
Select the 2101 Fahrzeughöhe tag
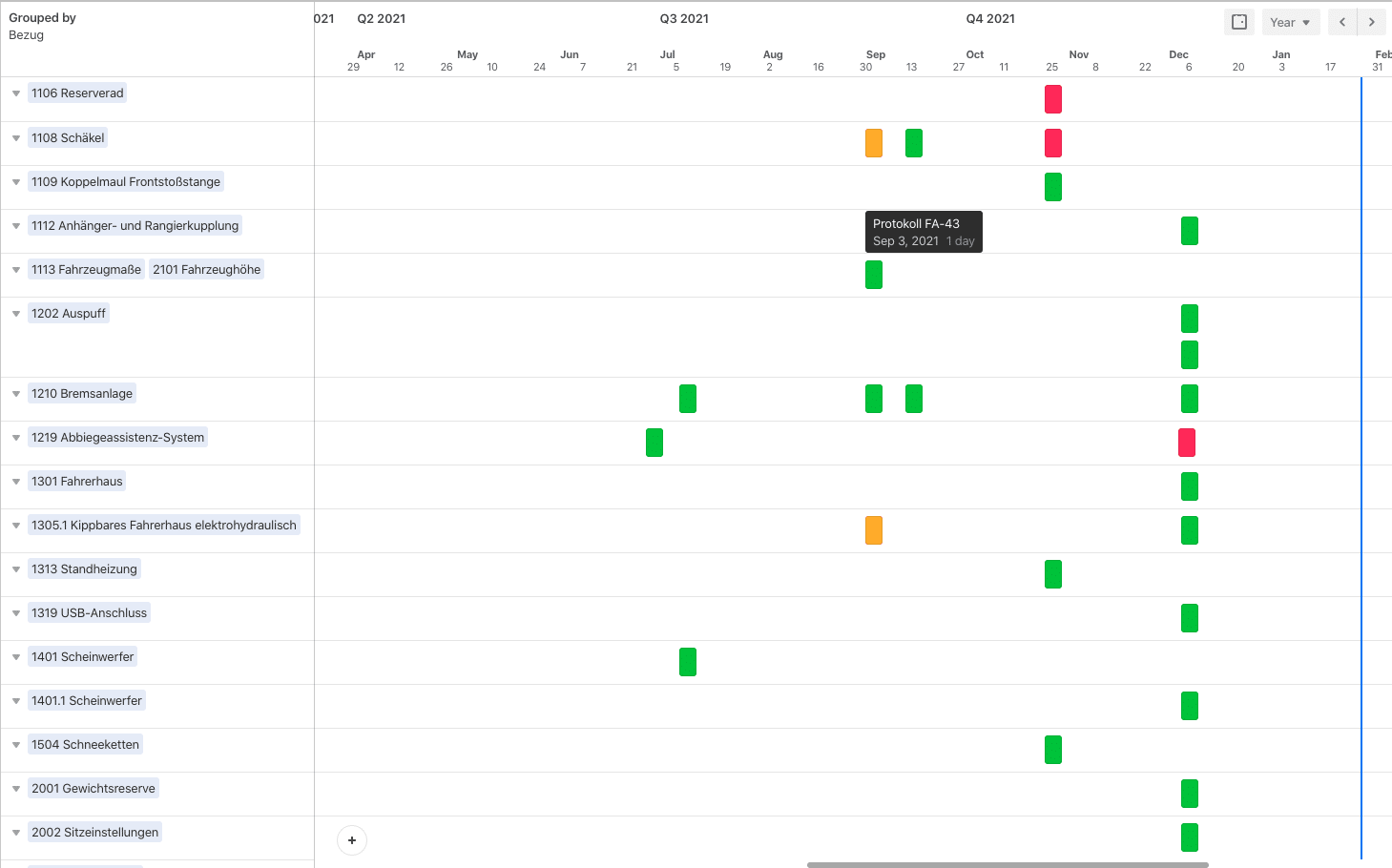click(x=206, y=270)
